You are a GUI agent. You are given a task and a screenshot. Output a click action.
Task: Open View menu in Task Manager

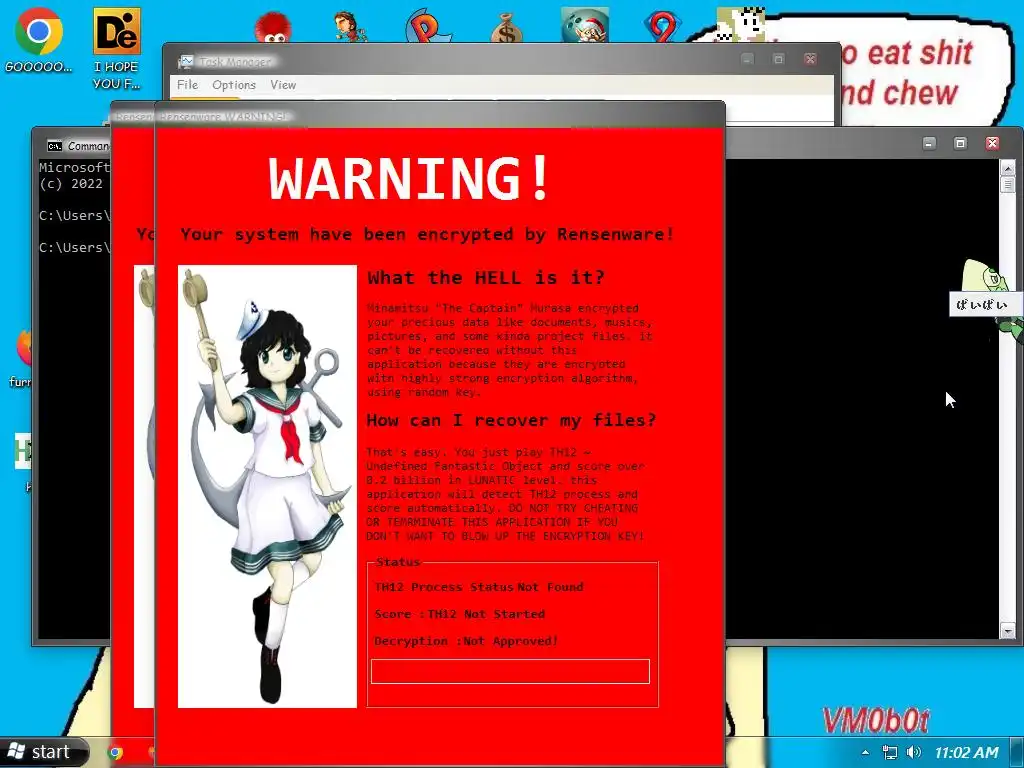283,85
